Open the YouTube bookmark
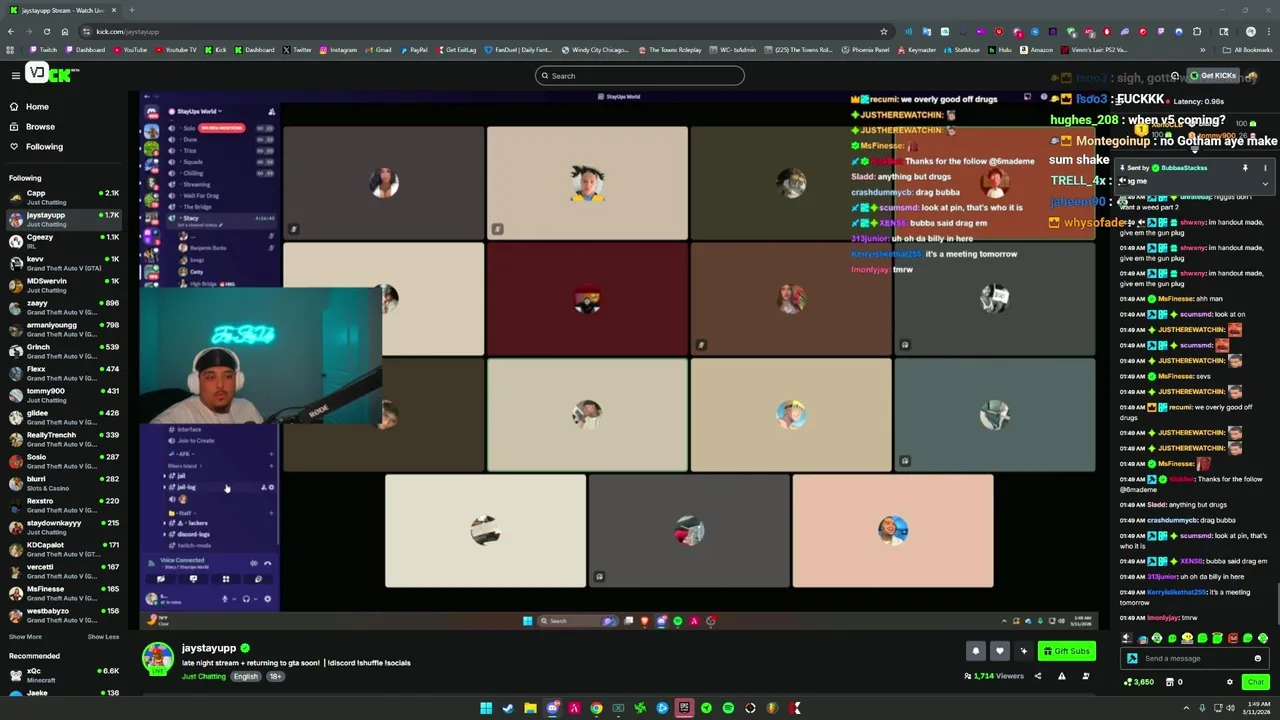Viewport: 1280px width, 720px height. [130, 49]
